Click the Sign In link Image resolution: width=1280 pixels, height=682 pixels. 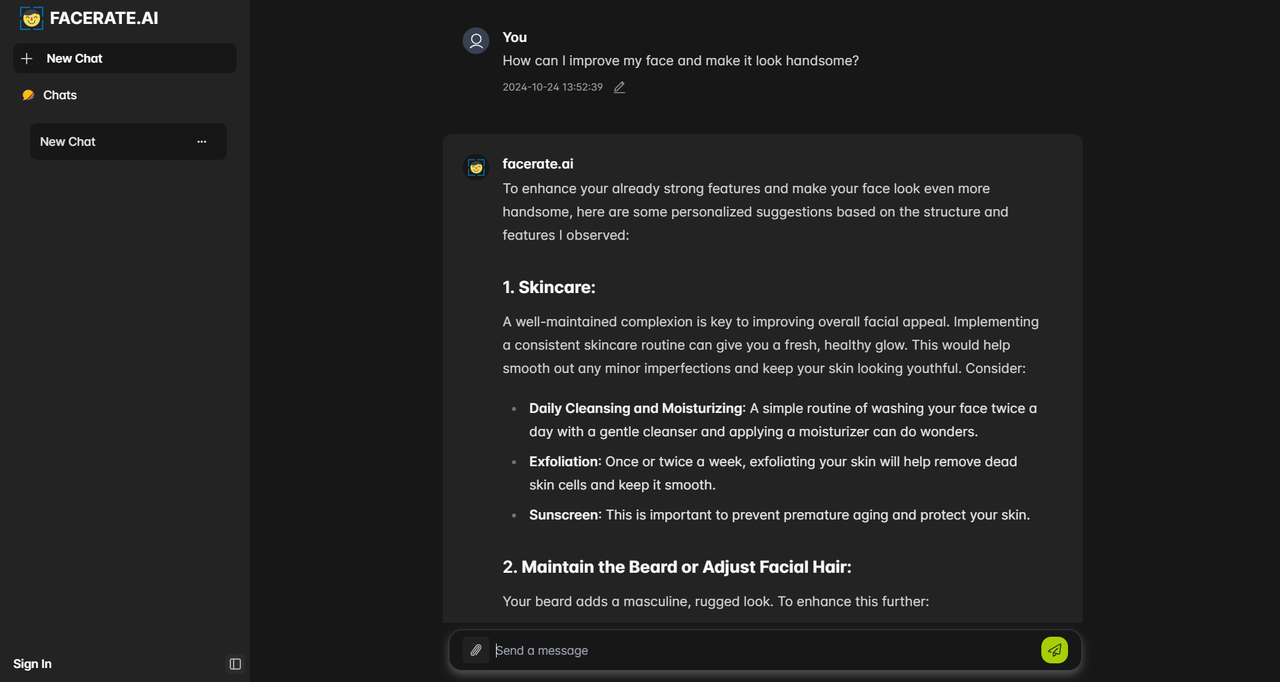(32, 664)
